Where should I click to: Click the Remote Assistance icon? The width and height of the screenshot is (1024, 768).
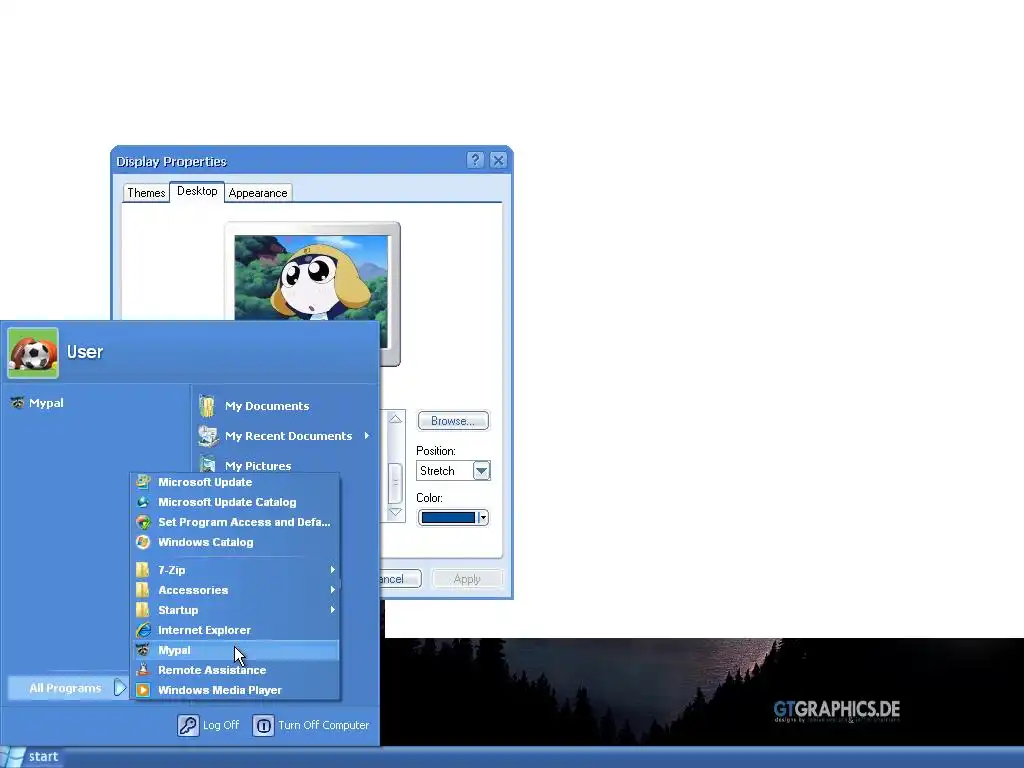pos(143,670)
